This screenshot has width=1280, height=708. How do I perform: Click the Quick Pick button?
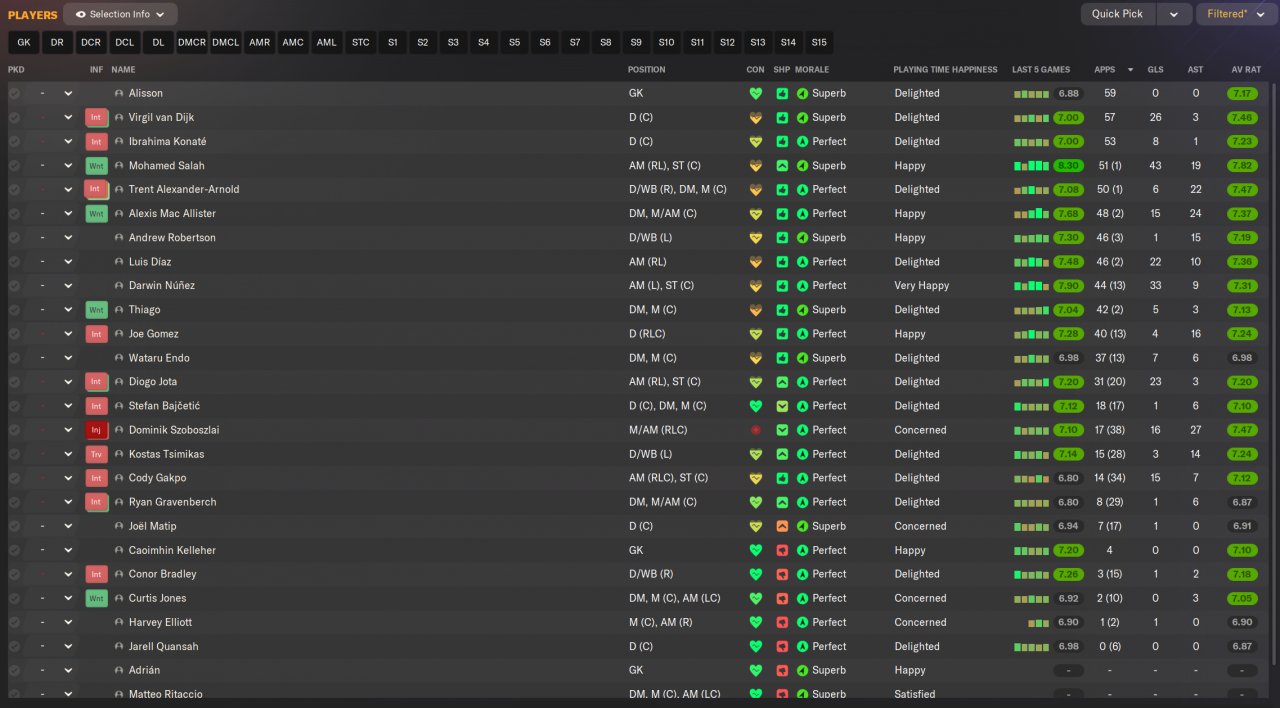1118,14
